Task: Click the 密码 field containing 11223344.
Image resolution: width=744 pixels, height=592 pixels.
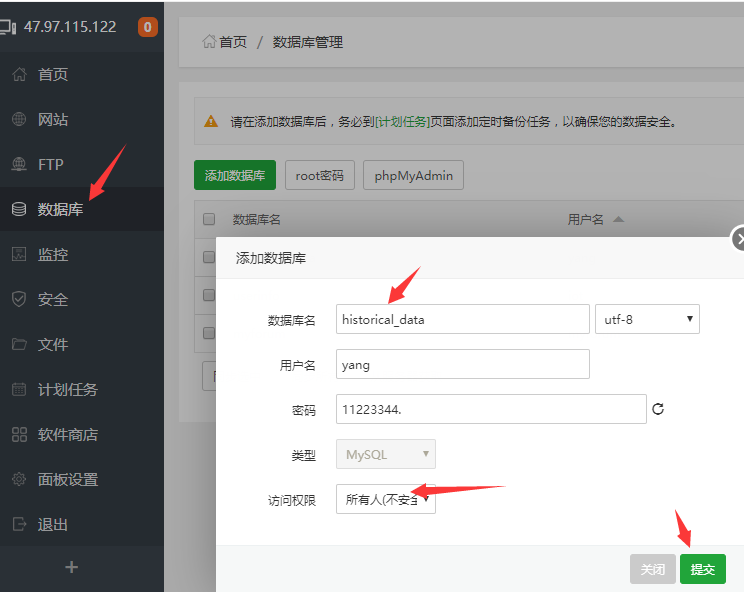Action: 491,409
